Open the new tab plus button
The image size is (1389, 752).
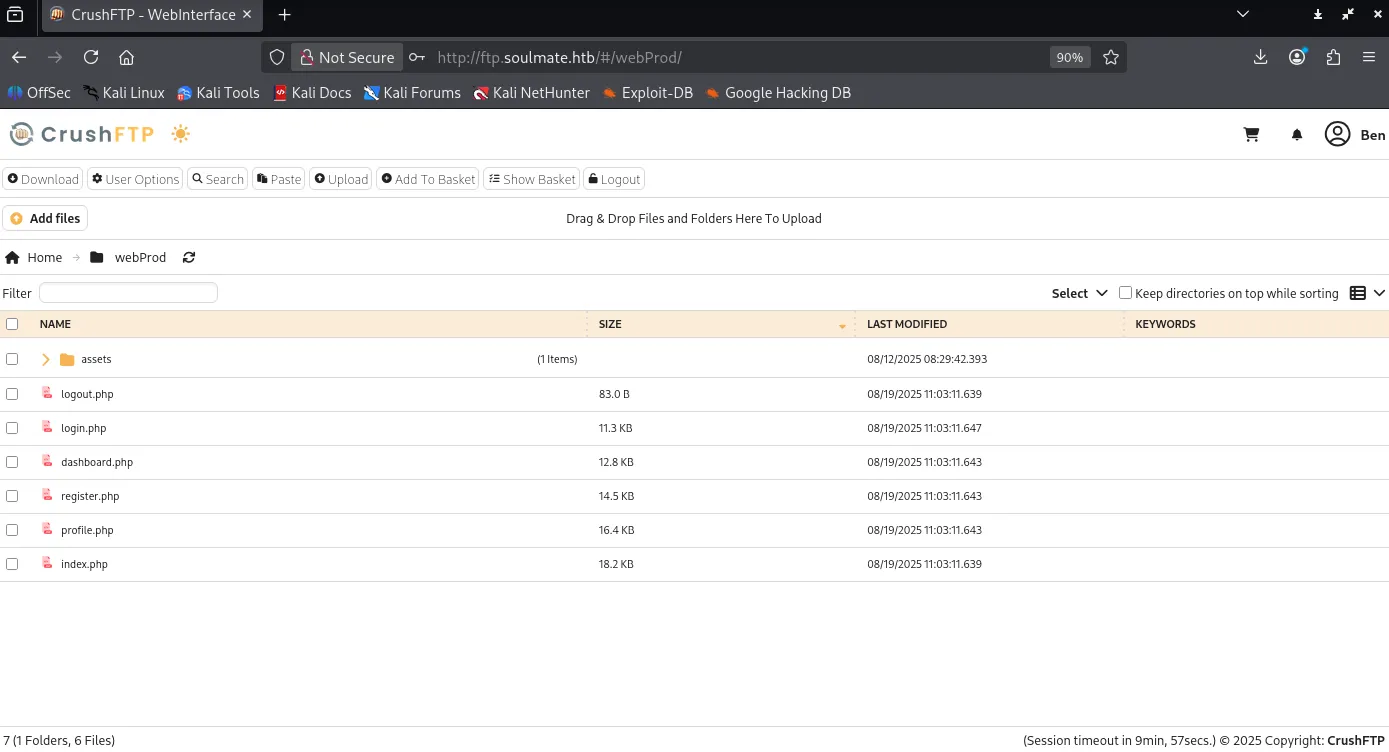point(285,15)
